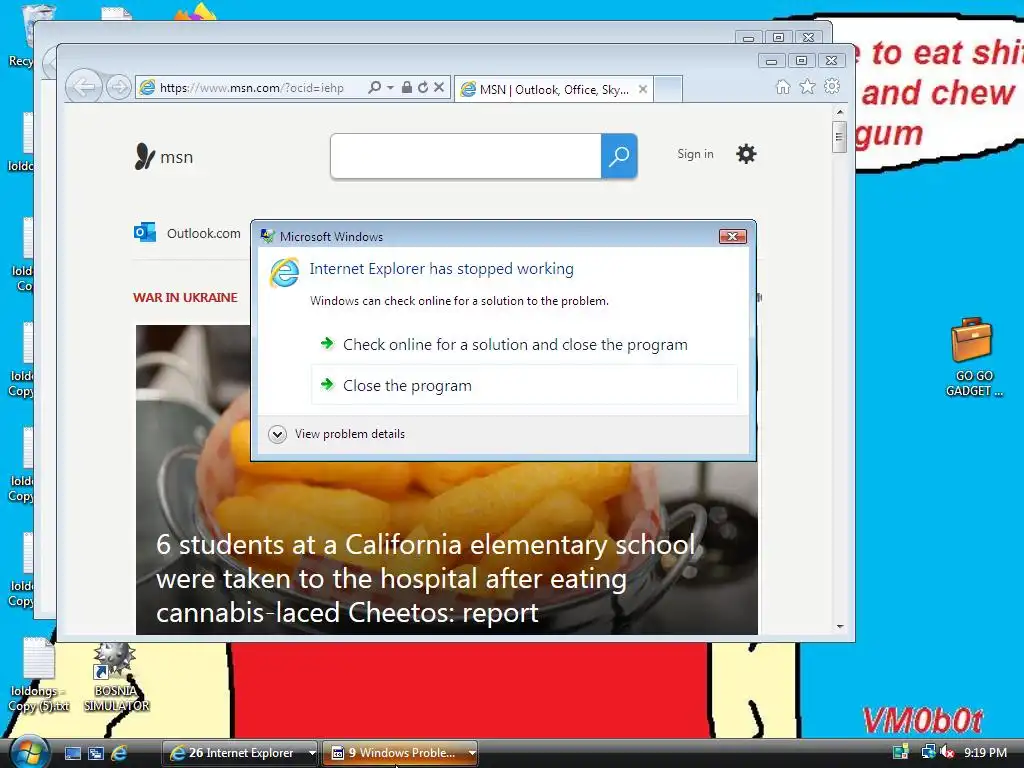Close the Microsoft Windows error dialog

[732, 236]
